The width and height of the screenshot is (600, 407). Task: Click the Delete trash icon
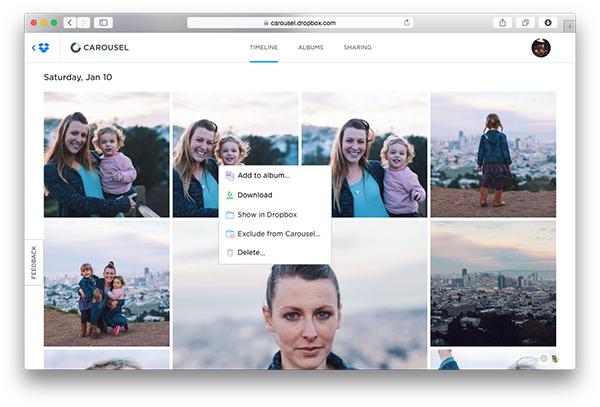point(230,252)
